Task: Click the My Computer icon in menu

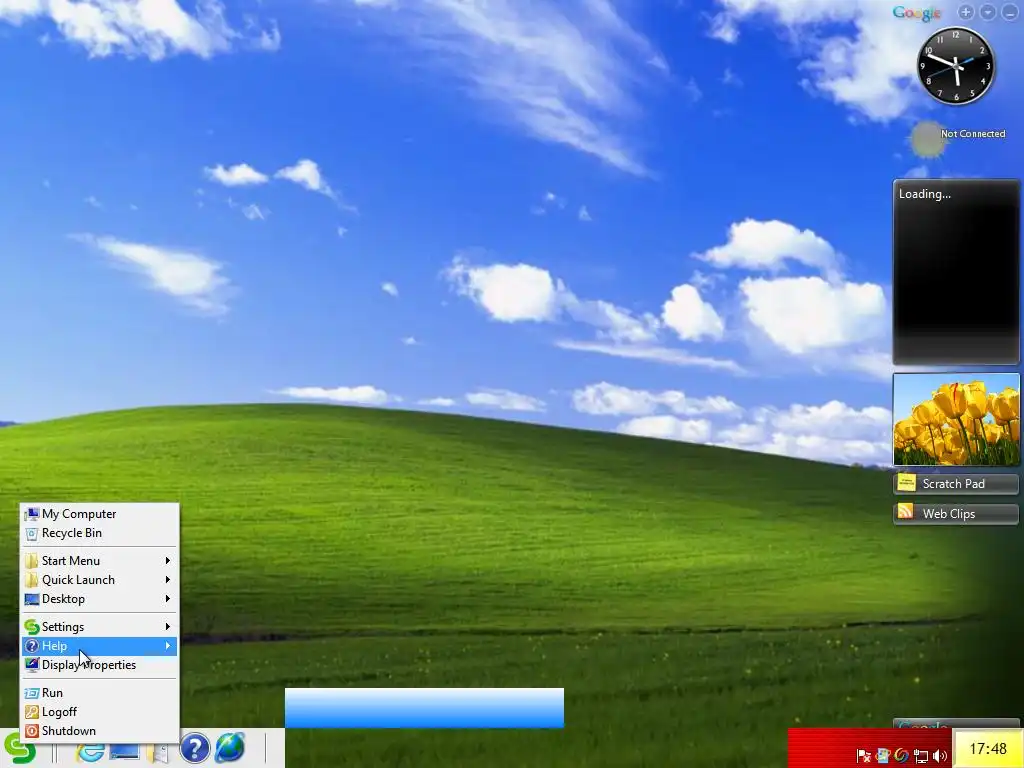Action: pyautogui.click(x=31, y=515)
